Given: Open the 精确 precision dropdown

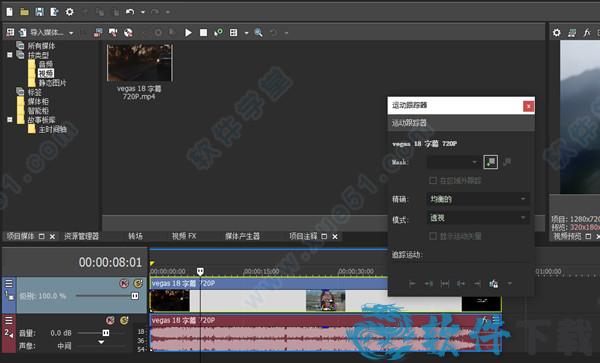Looking at the screenshot, I should (478, 199).
